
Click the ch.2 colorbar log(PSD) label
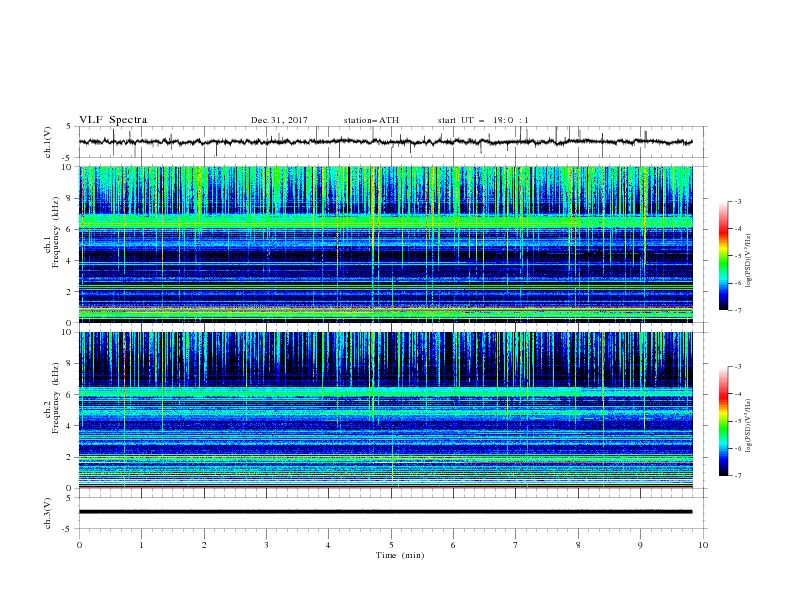(x=749, y=426)
